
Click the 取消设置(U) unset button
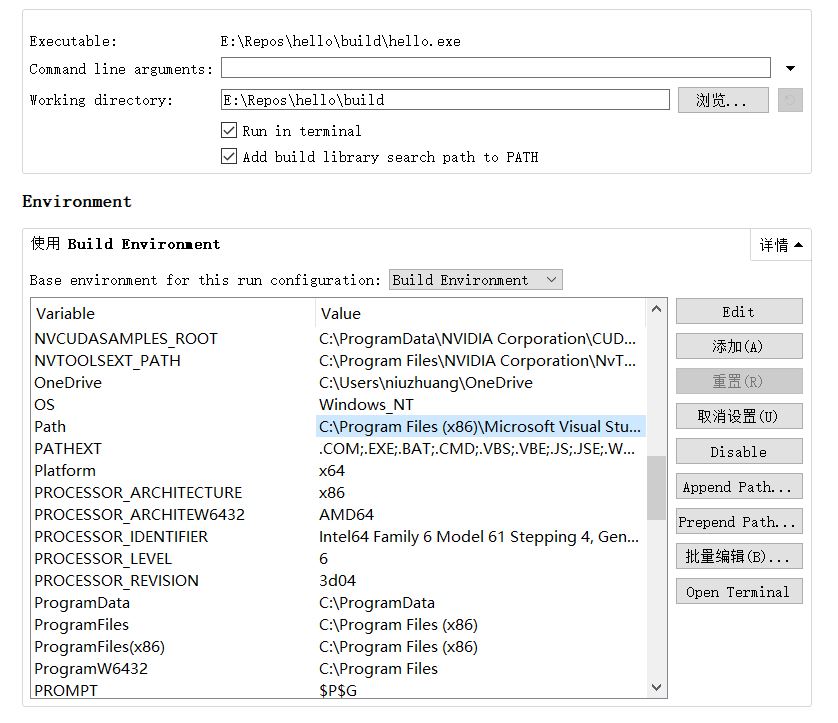pyautogui.click(x=738, y=416)
